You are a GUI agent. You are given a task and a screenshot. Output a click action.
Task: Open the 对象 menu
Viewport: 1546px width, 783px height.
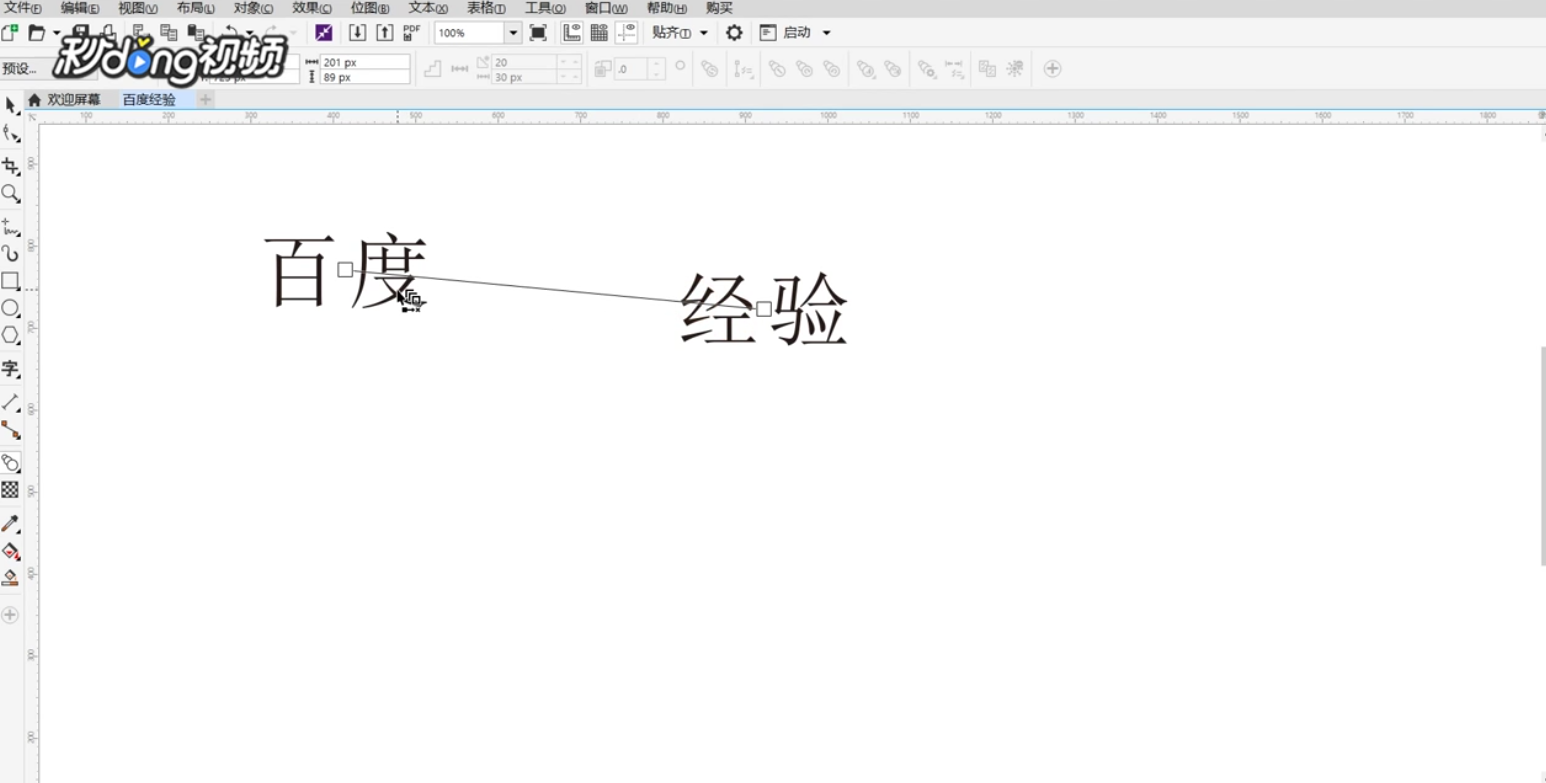253,8
